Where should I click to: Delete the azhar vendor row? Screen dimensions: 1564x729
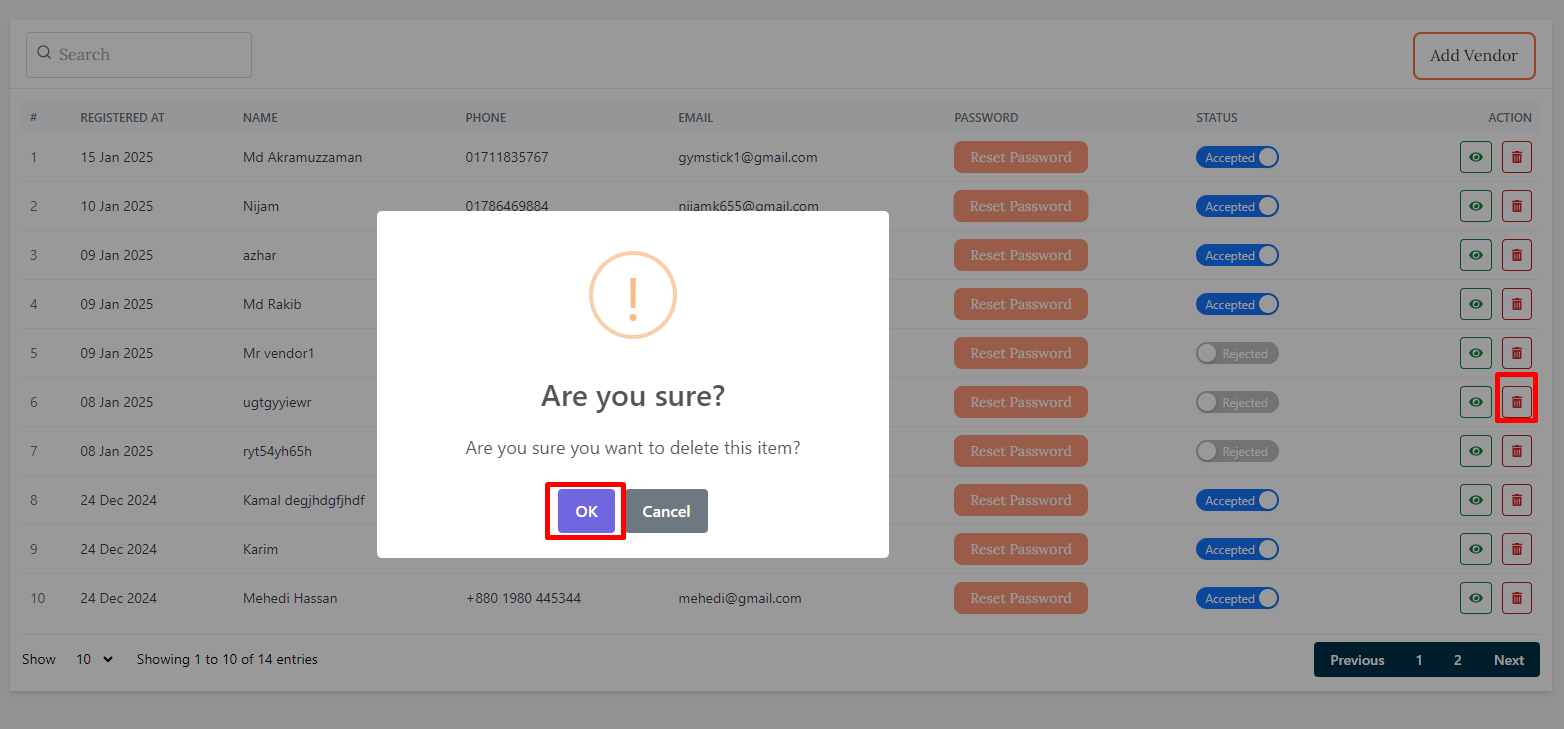[1516, 255]
